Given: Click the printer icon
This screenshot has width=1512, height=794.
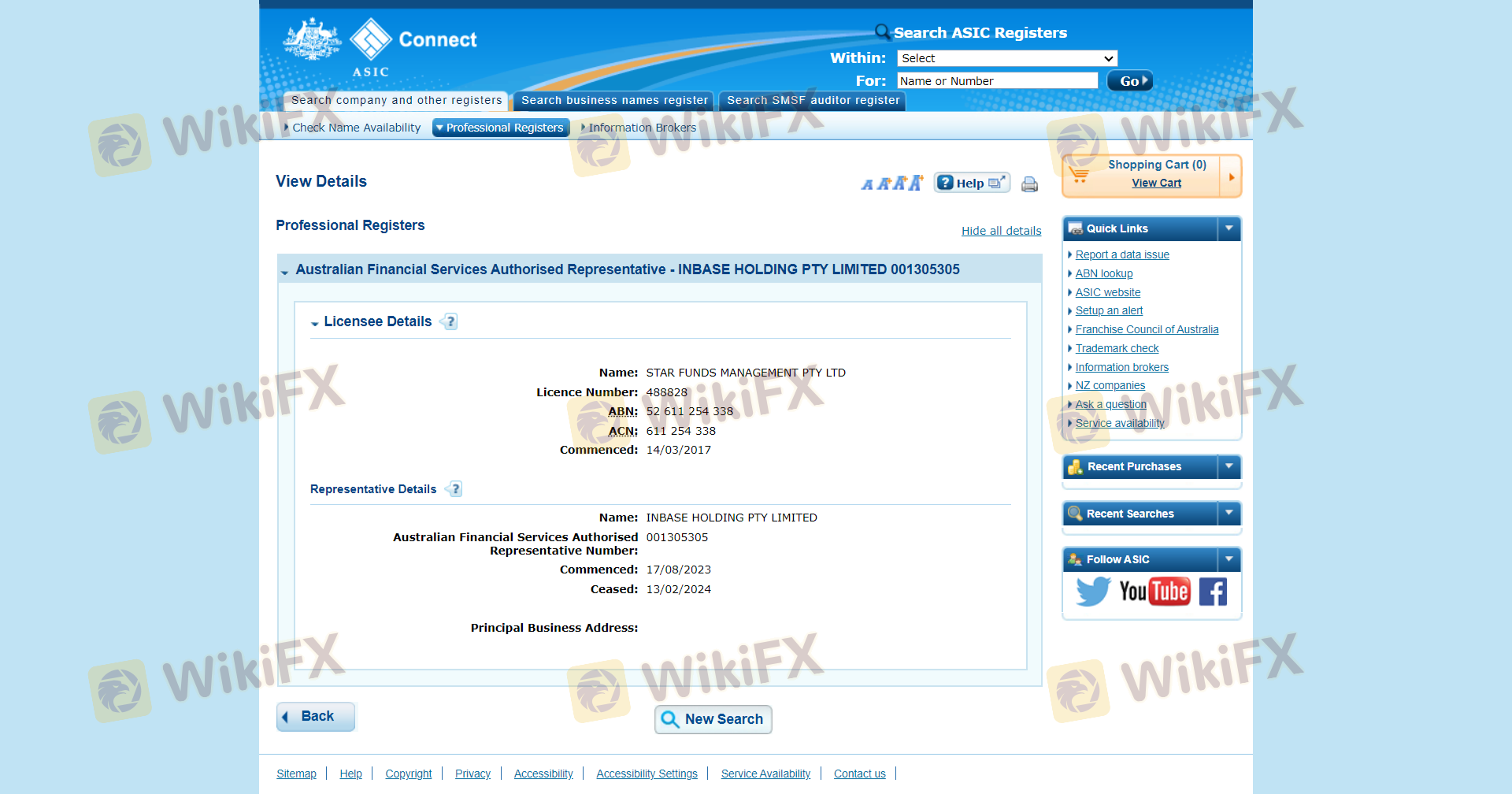Looking at the screenshot, I should point(1029,184).
